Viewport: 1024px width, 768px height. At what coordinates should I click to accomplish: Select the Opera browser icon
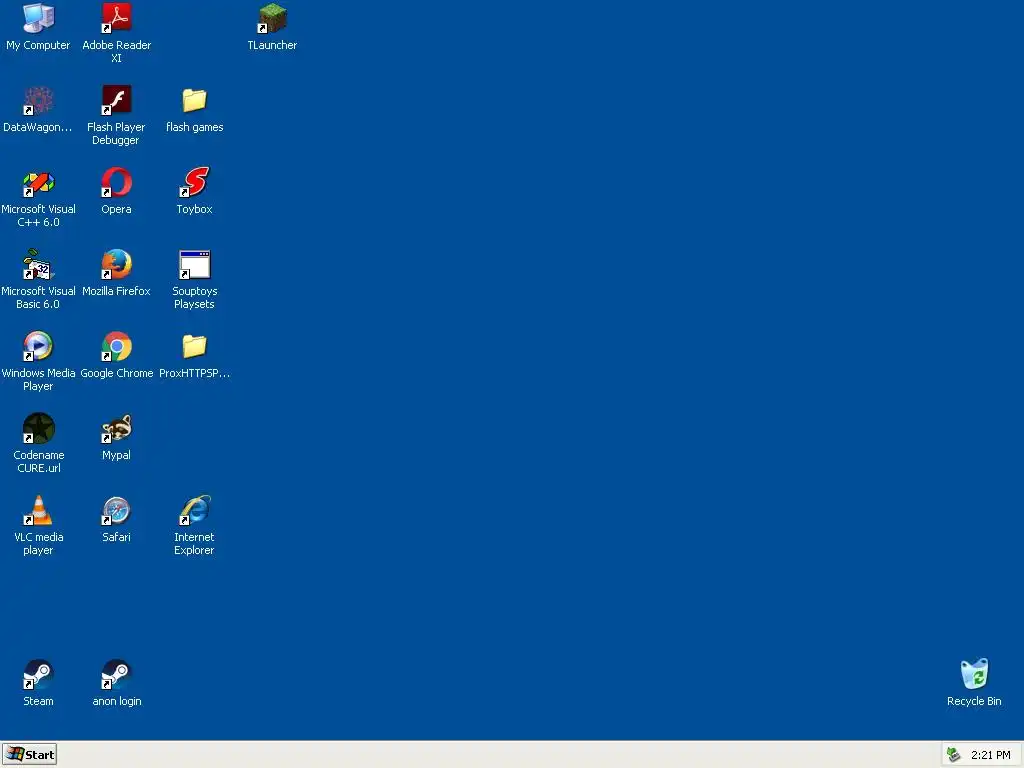tap(117, 182)
